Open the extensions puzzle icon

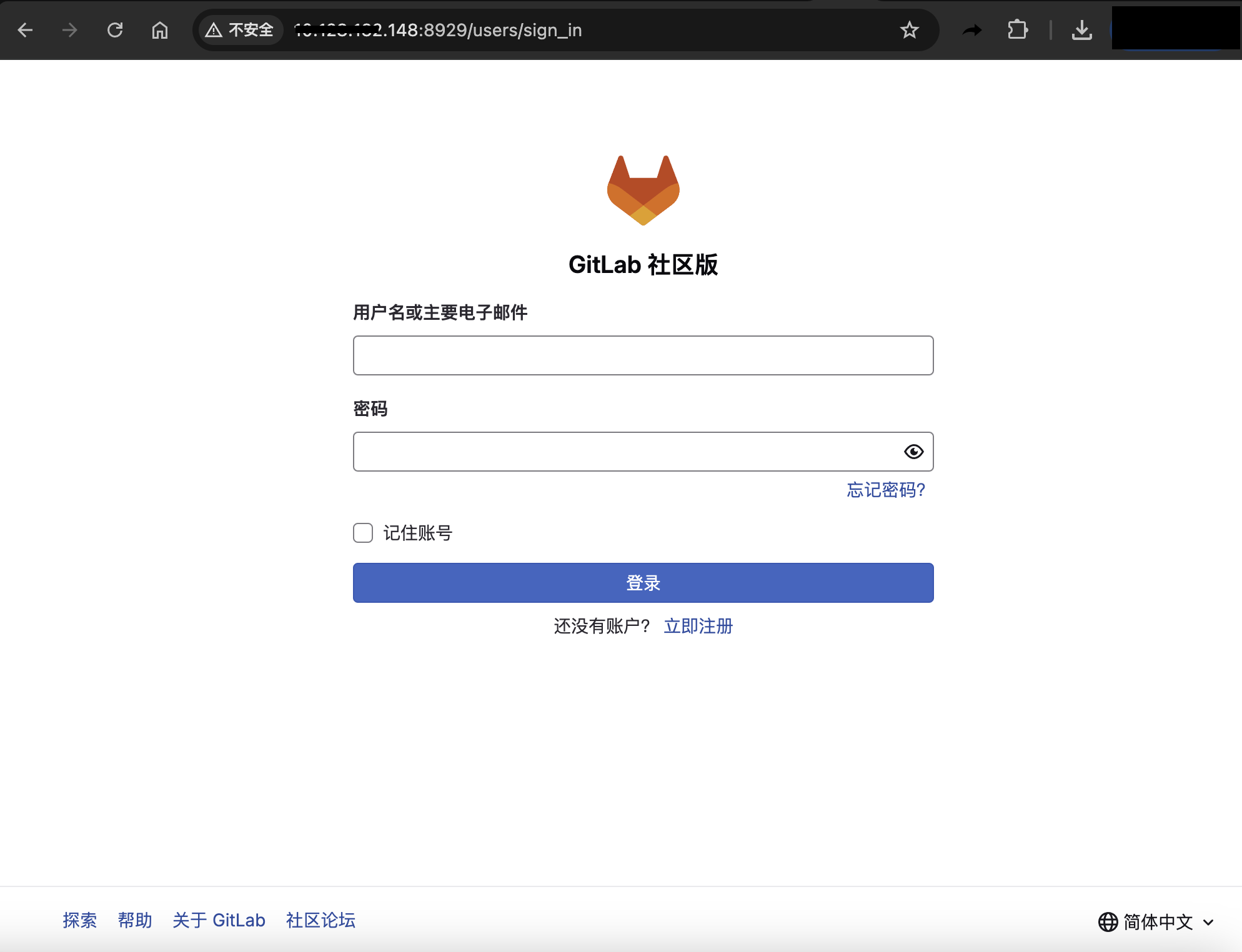point(1018,30)
